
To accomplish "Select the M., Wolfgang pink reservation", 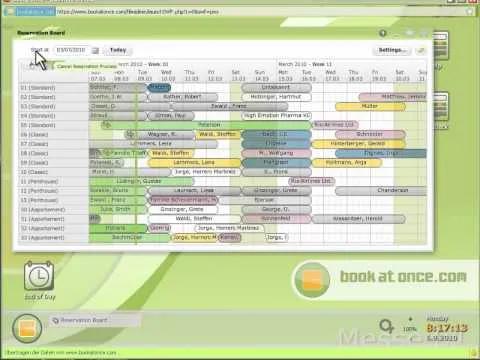I will point(276,153).
